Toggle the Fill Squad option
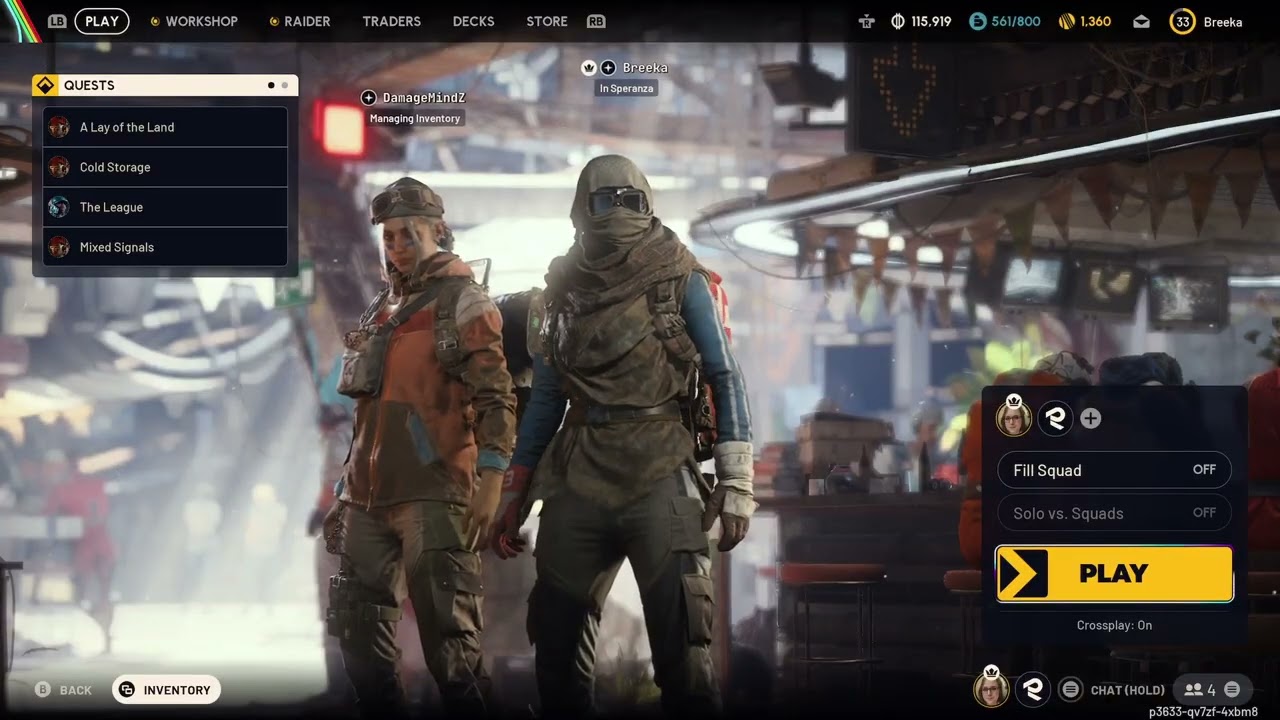The height and width of the screenshot is (720, 1280). (x=1114, y=470)
